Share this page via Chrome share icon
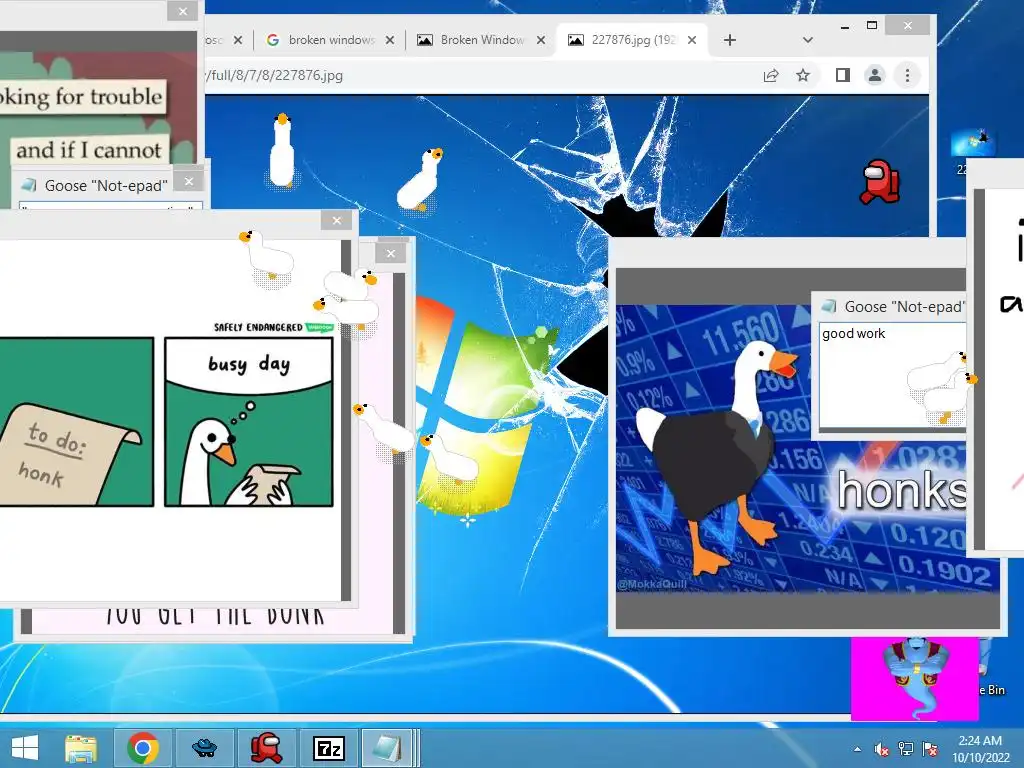 [771, 75]
